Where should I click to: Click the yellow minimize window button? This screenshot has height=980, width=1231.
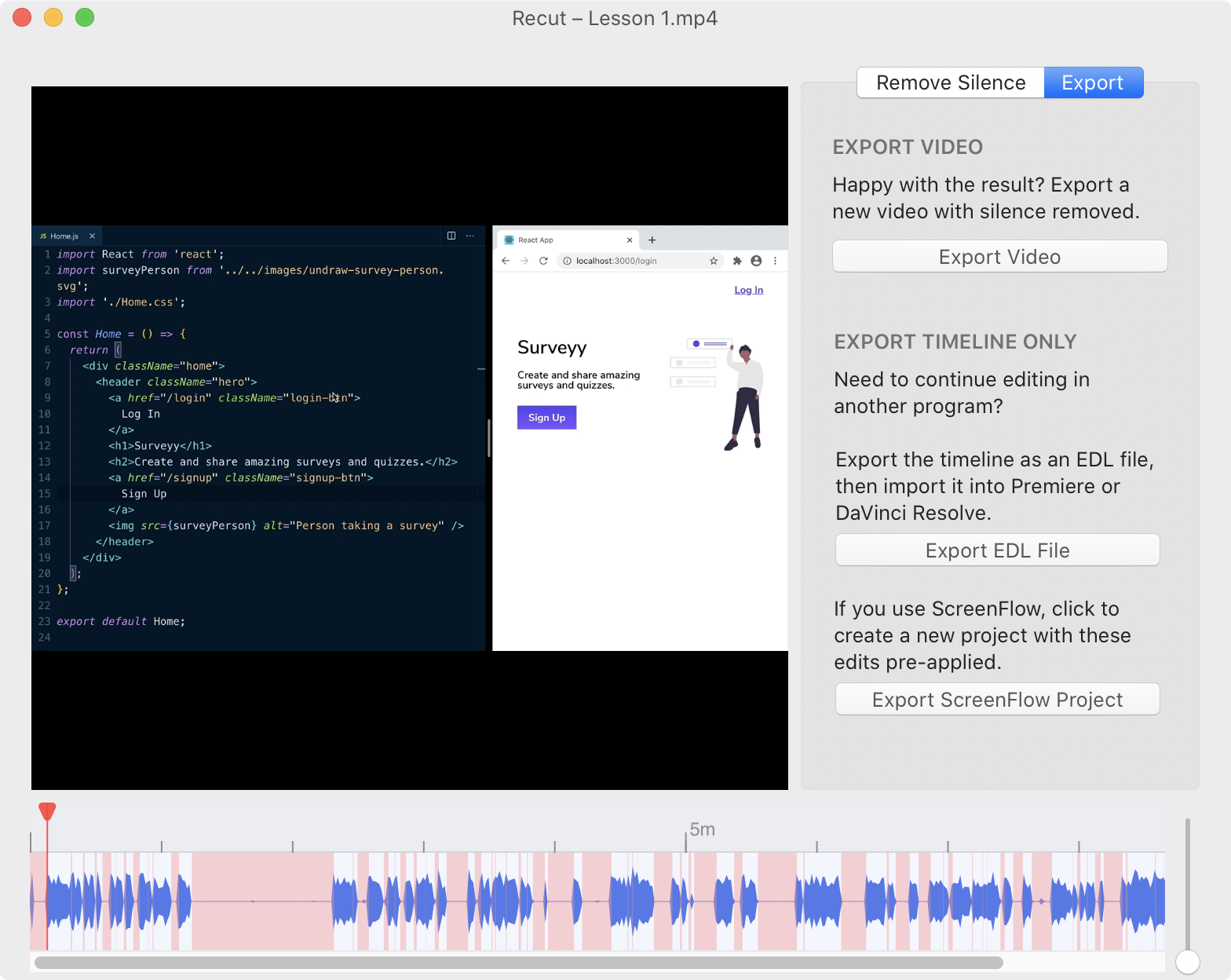pos(53,17)
